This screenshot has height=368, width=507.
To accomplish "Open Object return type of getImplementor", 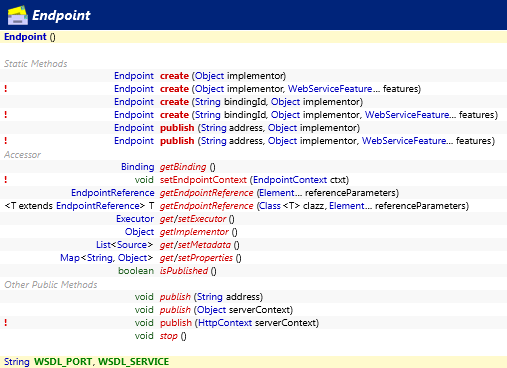I will point(139,232).
